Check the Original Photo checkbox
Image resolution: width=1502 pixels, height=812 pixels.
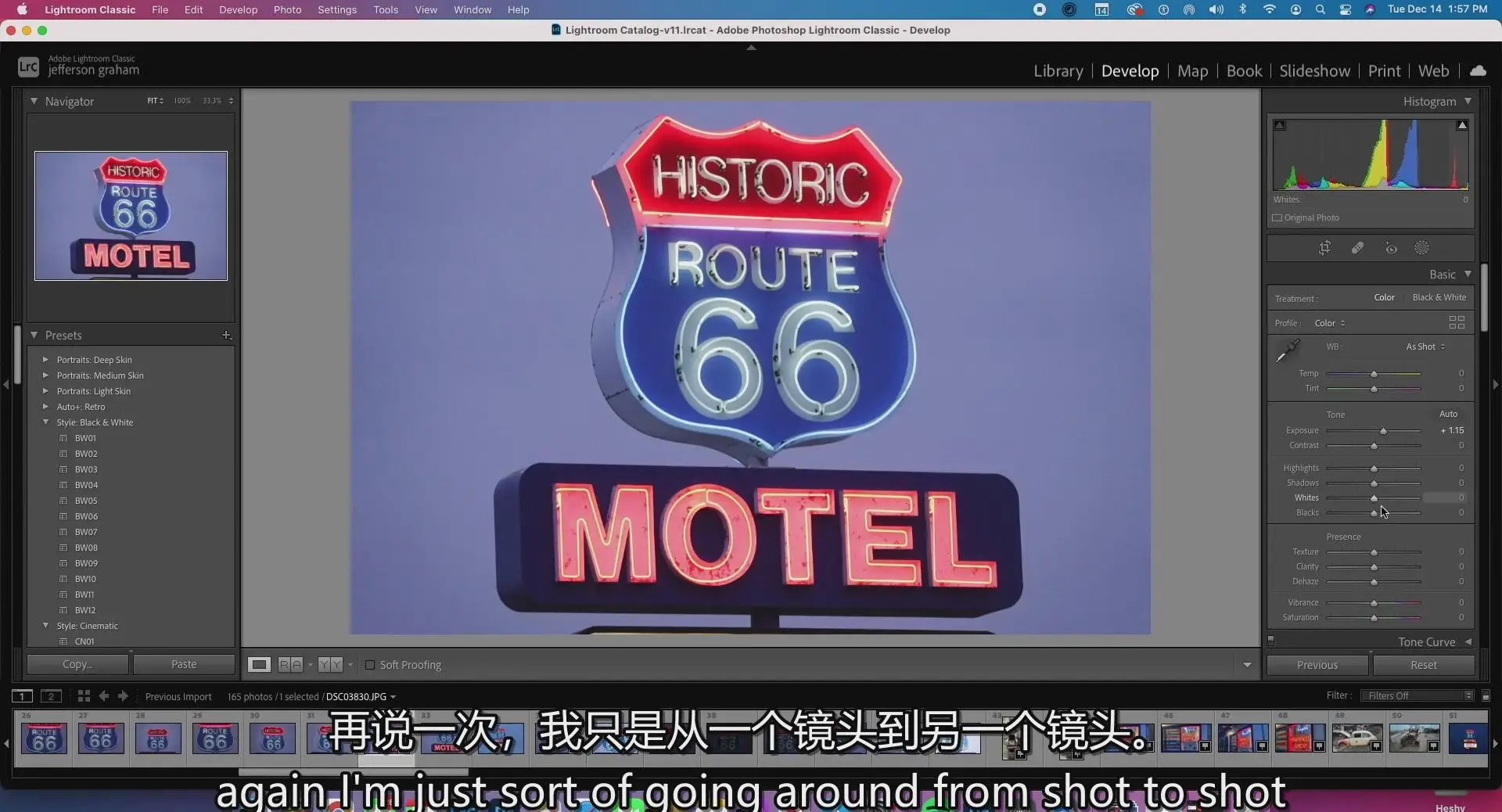click(1277, 217)
